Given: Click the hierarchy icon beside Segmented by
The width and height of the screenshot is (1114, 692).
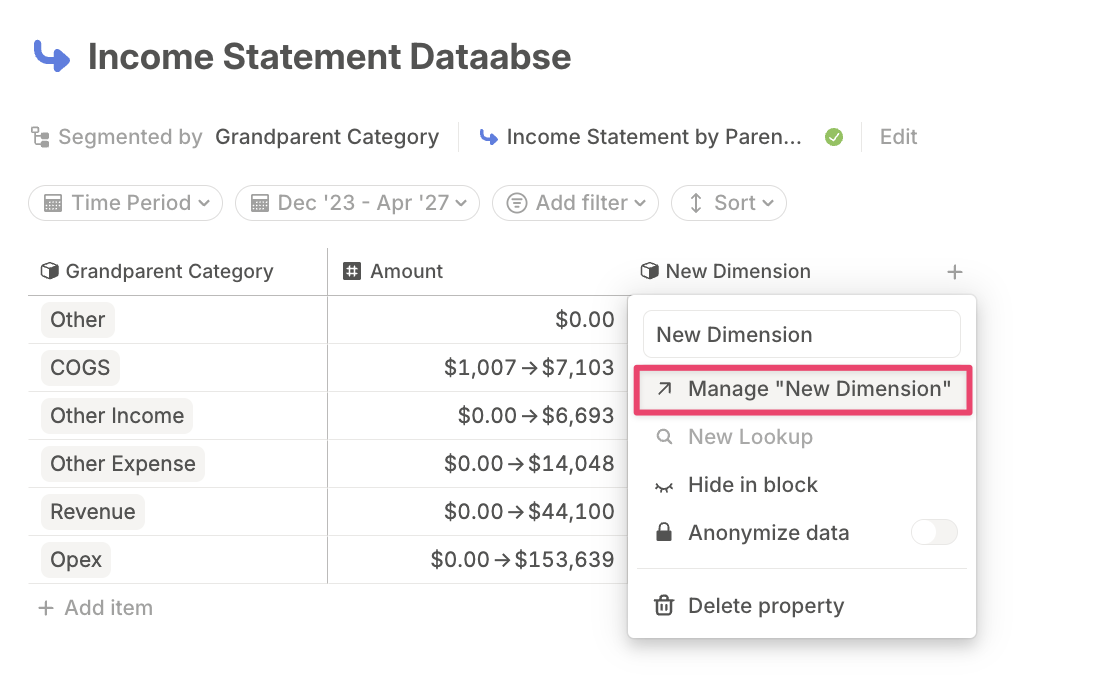Looking at the screenshot, I should pos(40,137).
